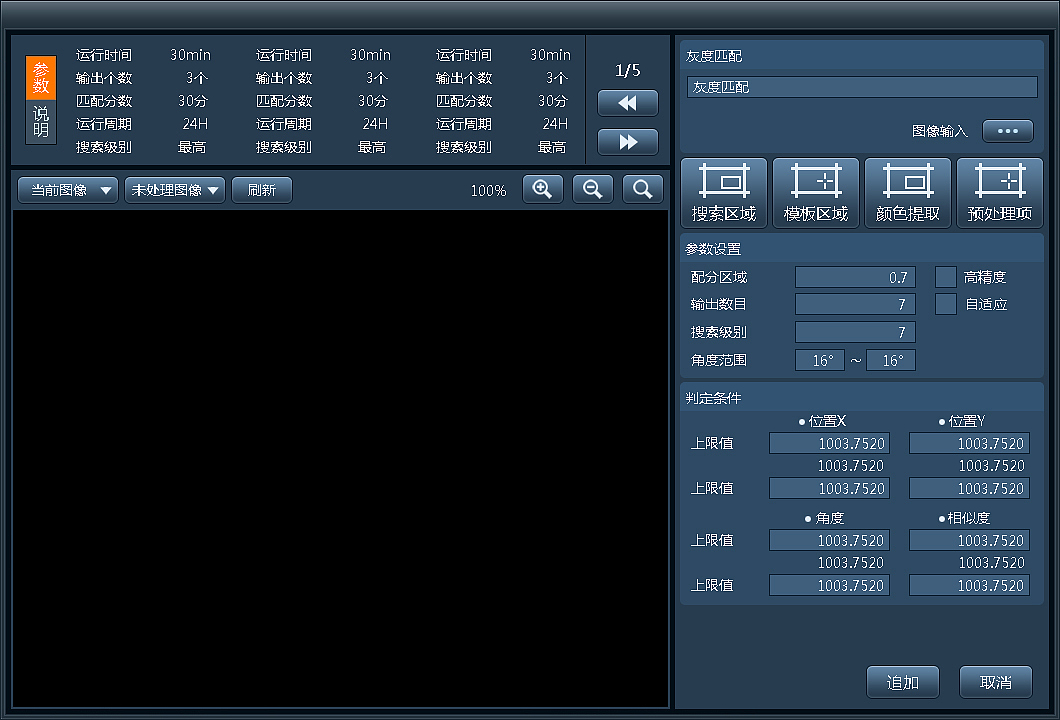Select the 搜索区域 search region tool

(723, 193)
